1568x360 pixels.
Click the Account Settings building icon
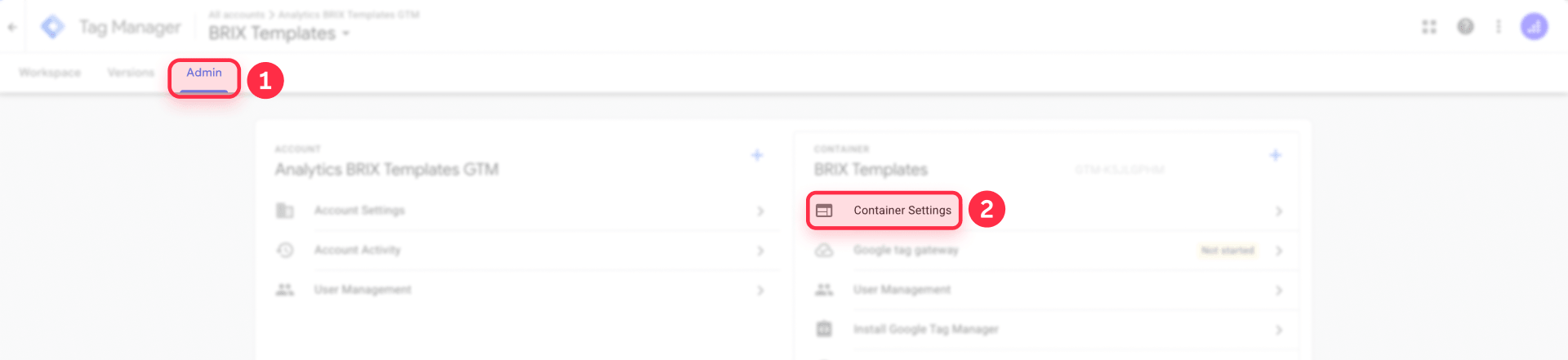click(284, 211)
